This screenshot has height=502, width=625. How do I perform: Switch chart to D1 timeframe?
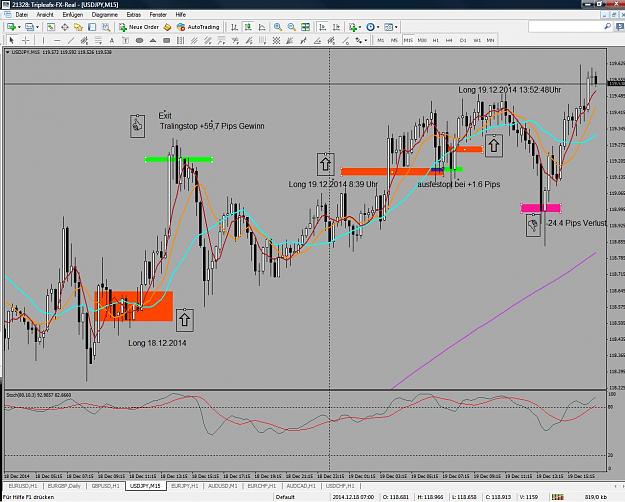pos(463,40)
